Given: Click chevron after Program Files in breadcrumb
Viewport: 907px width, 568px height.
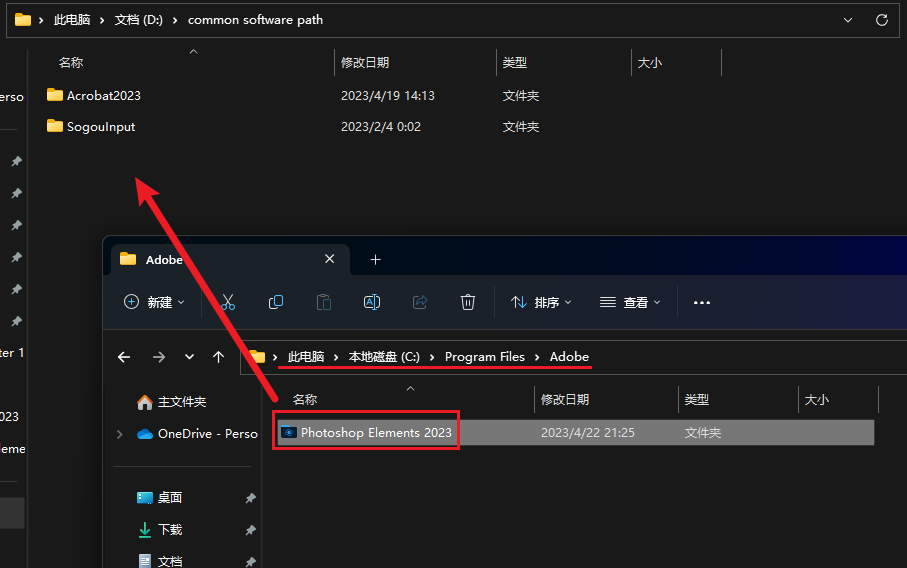Looking at the screenshot, I should tap(537, 357).
